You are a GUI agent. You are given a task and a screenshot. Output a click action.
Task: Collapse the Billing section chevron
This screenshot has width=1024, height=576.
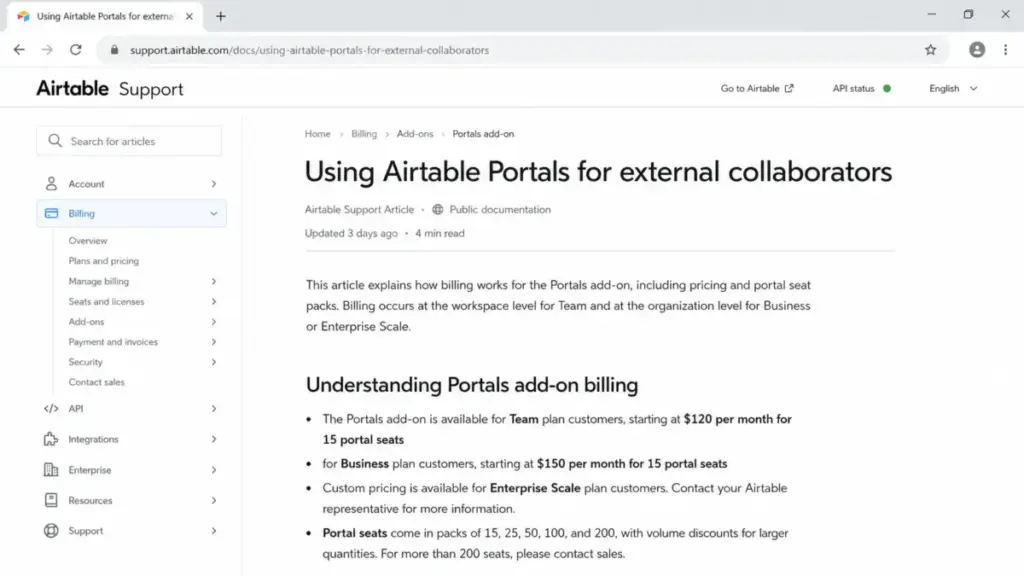(214, 214)
